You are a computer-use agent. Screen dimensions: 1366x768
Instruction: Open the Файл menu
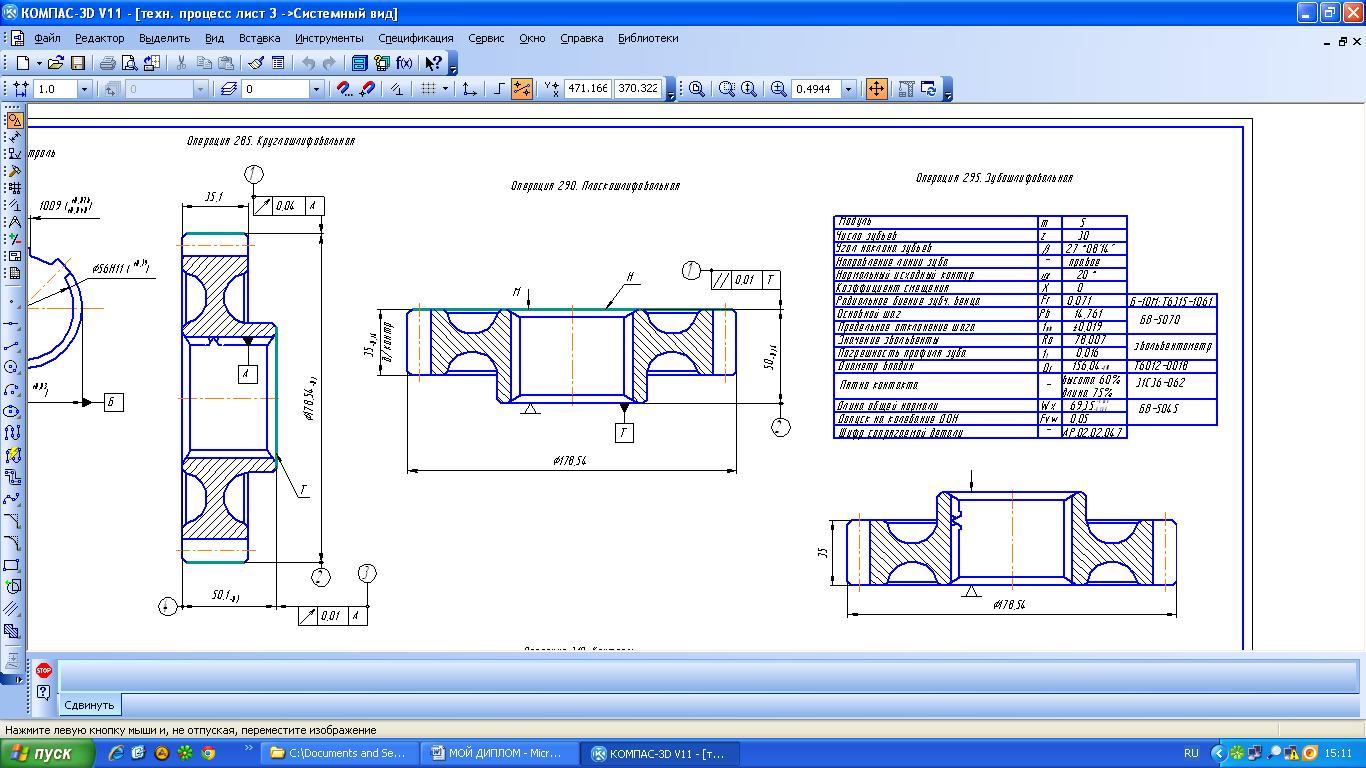47,38
